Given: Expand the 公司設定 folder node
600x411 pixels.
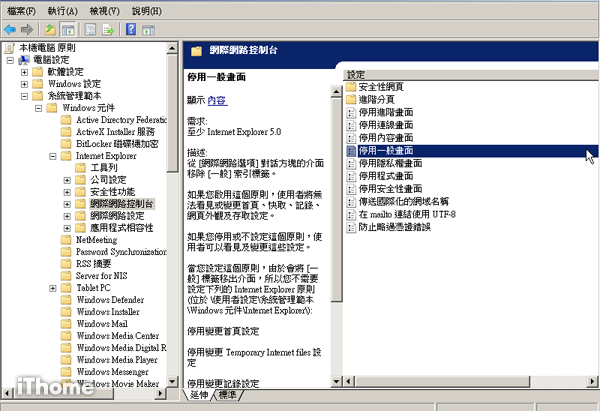Looking at the screenshot, I should 67,180.
